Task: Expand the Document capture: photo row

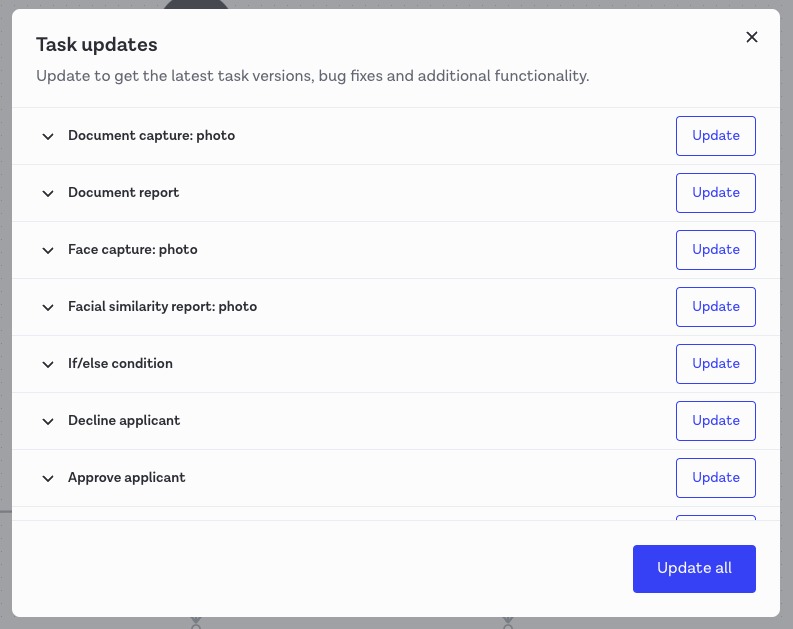Action: pos(47,136)
